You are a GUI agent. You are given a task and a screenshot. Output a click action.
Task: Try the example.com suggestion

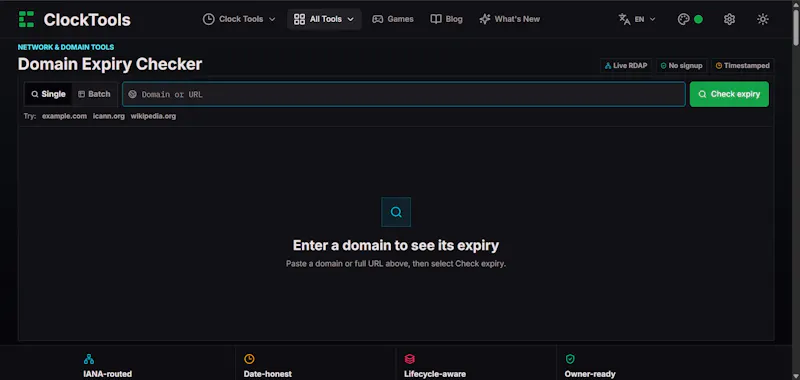click(x=64, y=116)
